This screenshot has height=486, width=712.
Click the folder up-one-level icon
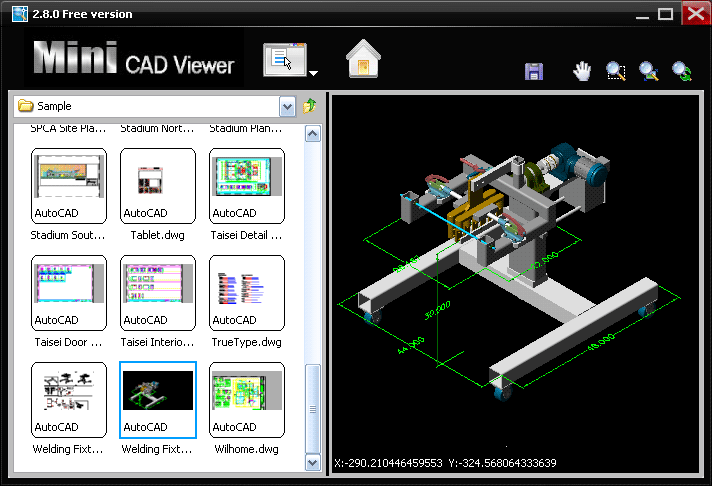[310, 106]
